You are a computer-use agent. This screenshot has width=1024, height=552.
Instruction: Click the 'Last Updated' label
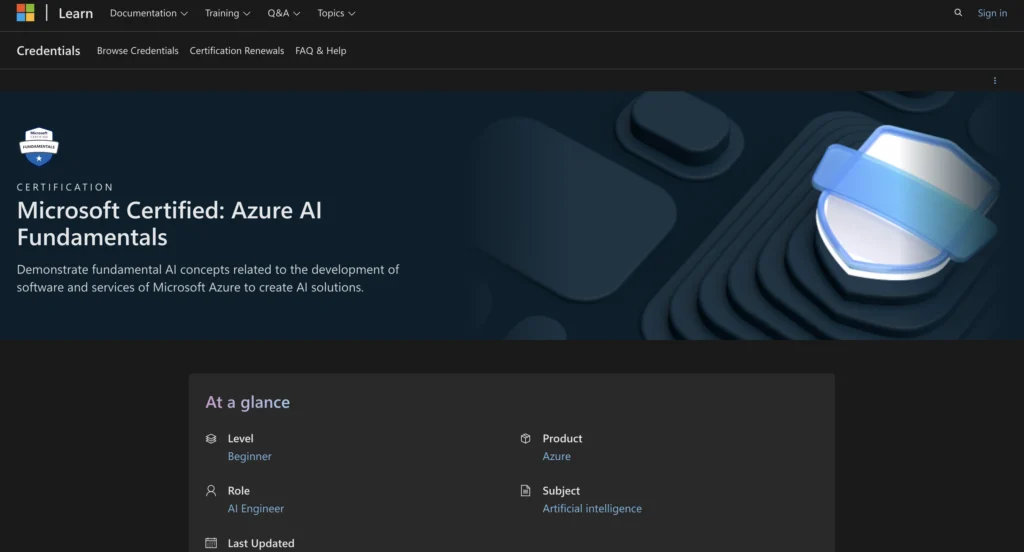tap(261, 543)
